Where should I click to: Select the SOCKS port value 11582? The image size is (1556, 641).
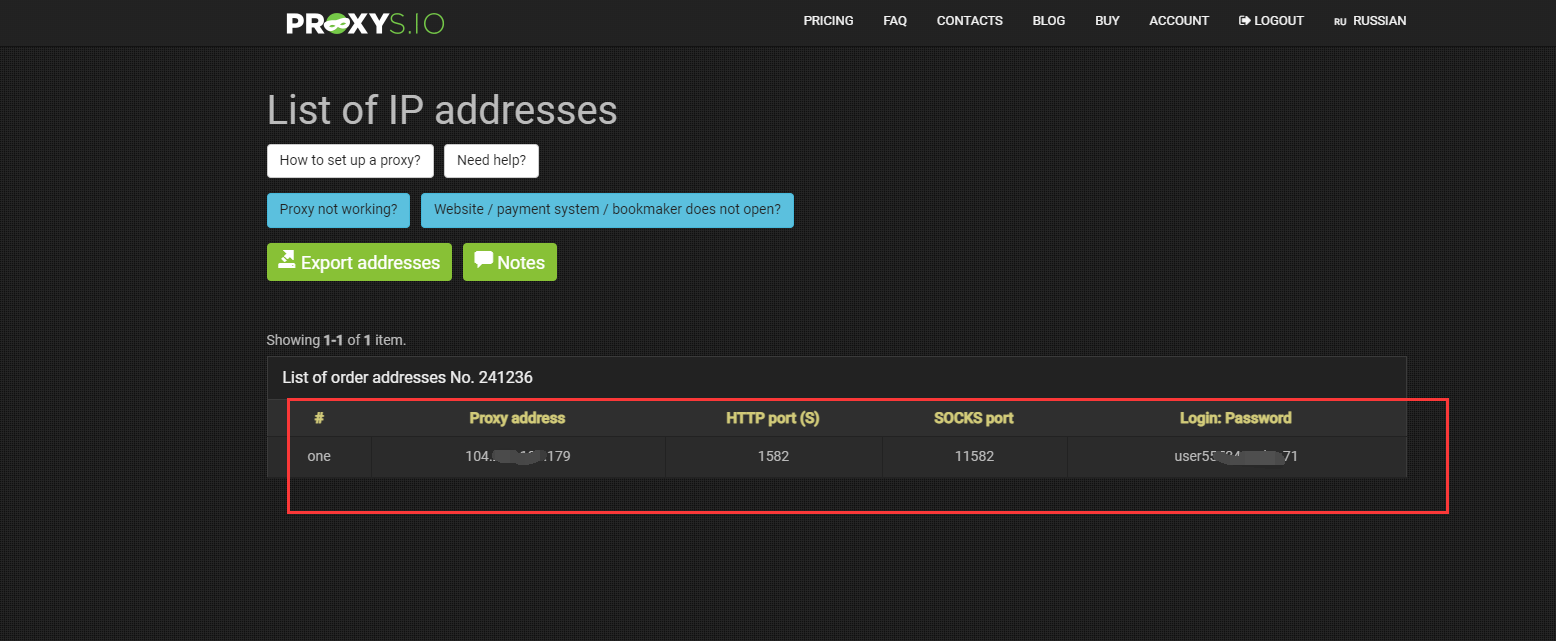[974, 456]
